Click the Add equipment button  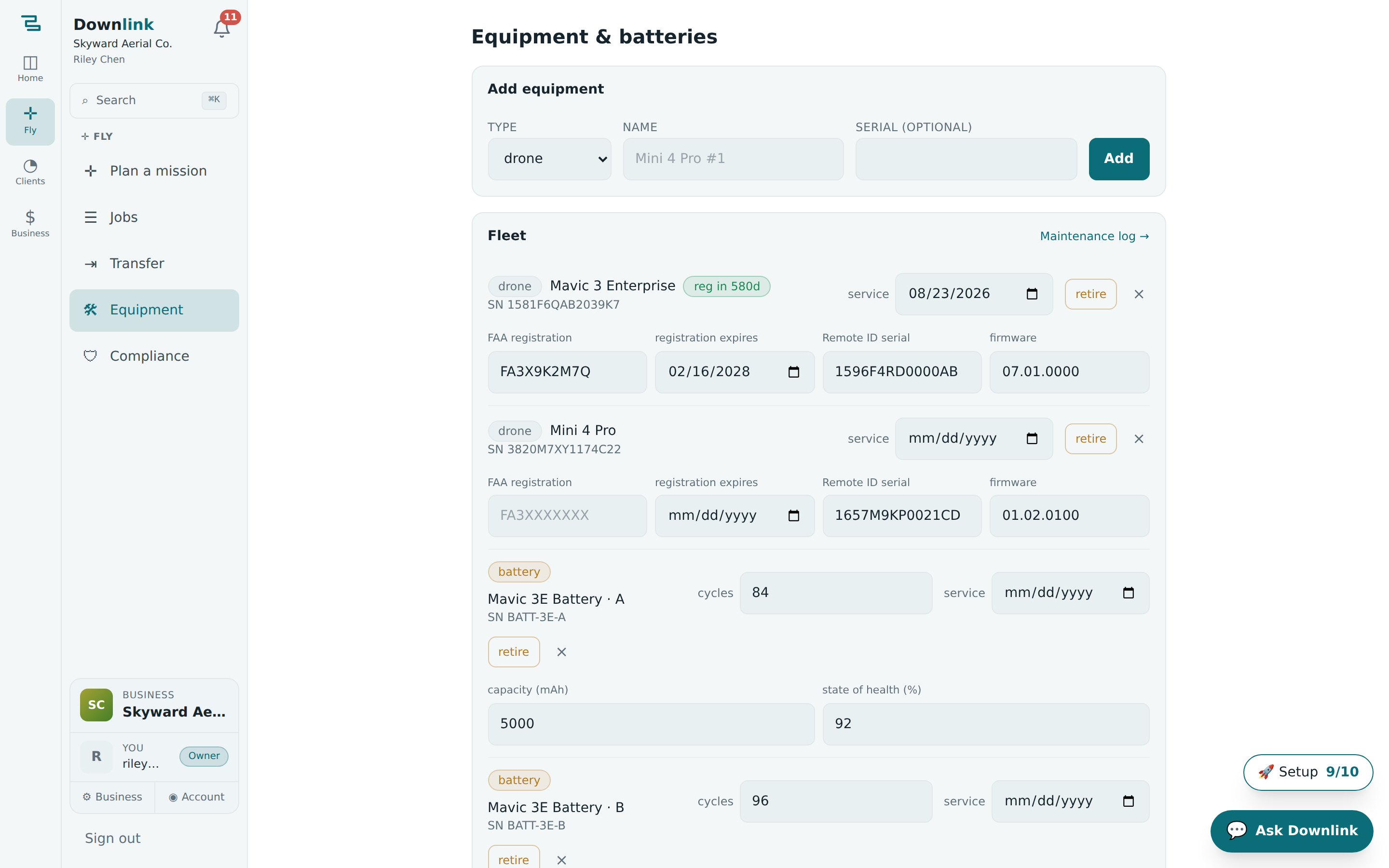[1118, 159]
